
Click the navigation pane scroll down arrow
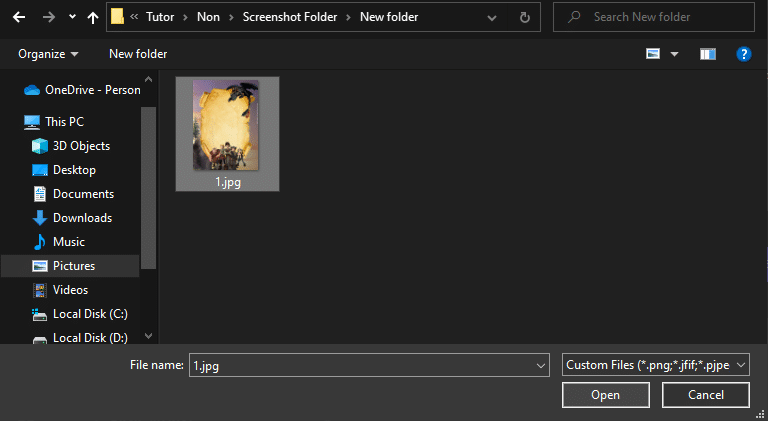[148, 336]
